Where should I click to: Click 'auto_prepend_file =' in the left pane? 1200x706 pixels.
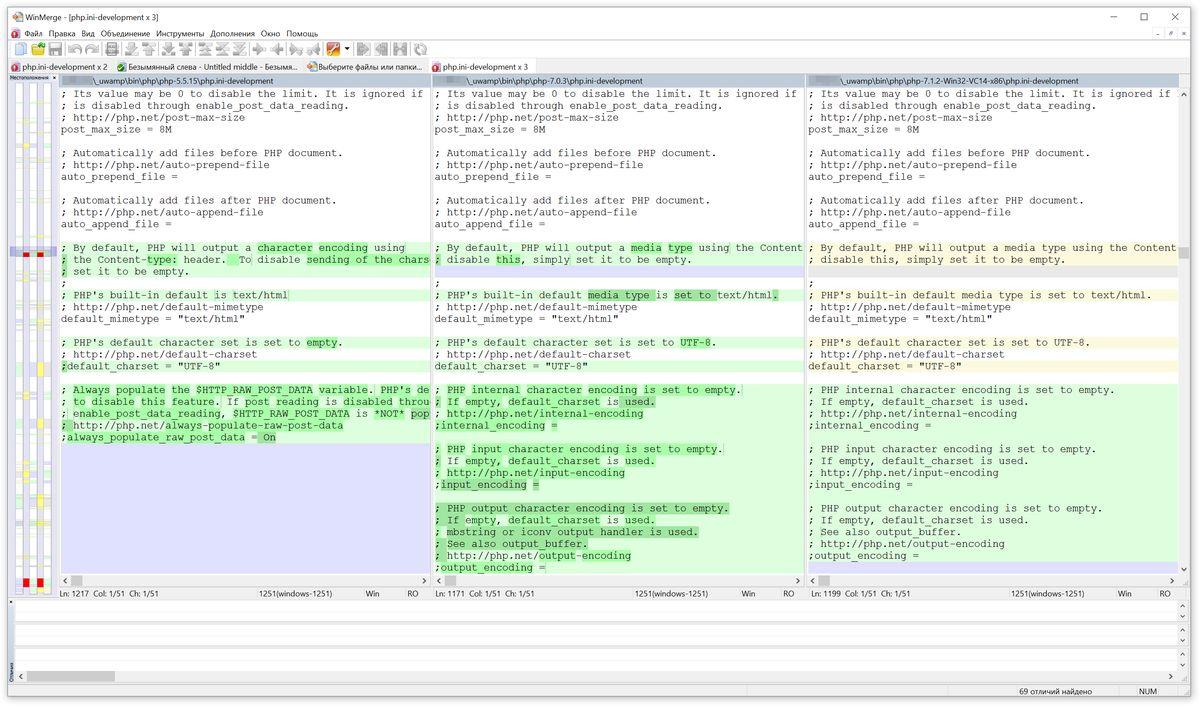[119, 176]
